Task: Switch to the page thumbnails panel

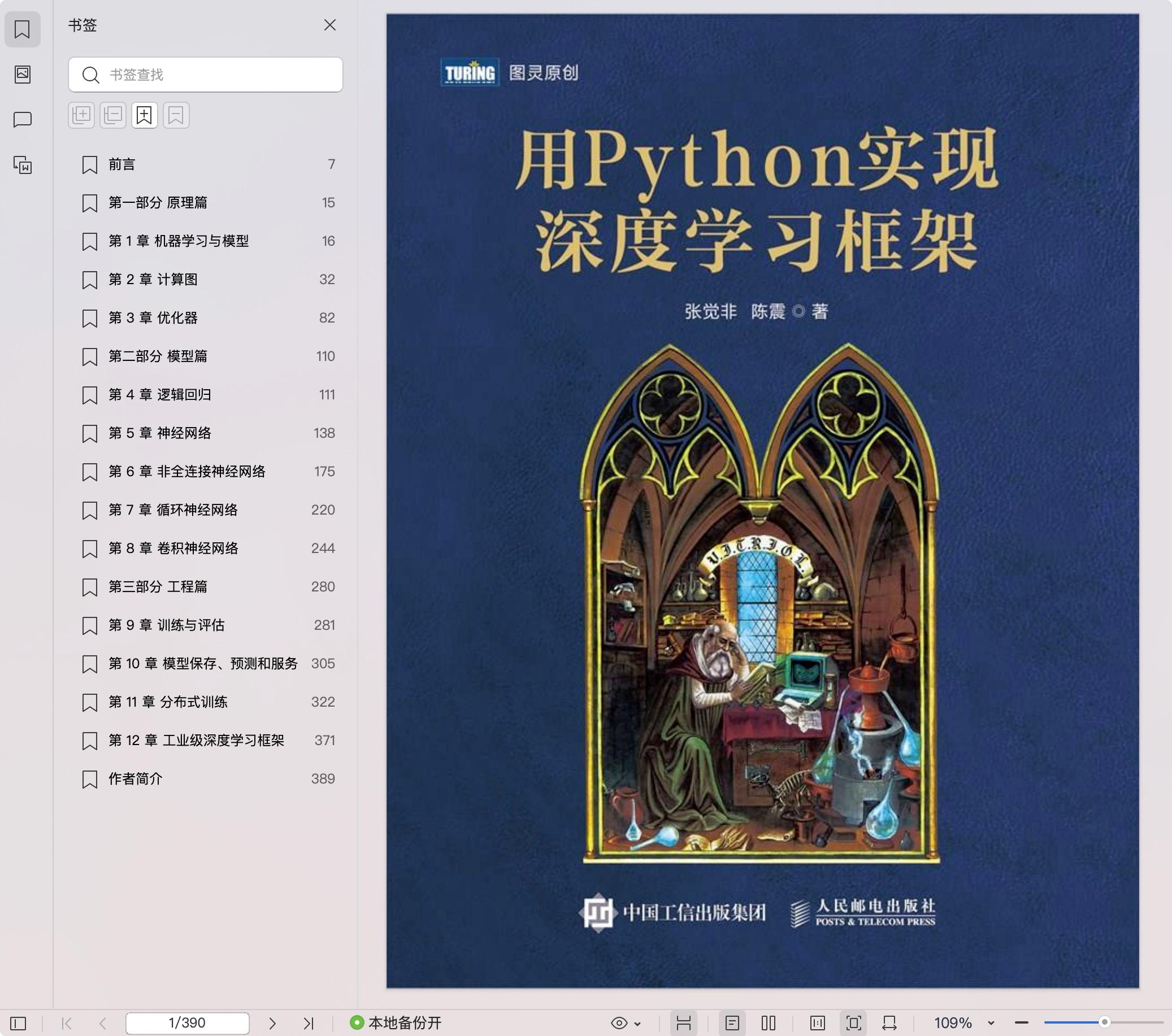Action: pyautogui.click(x=23, y=74)
